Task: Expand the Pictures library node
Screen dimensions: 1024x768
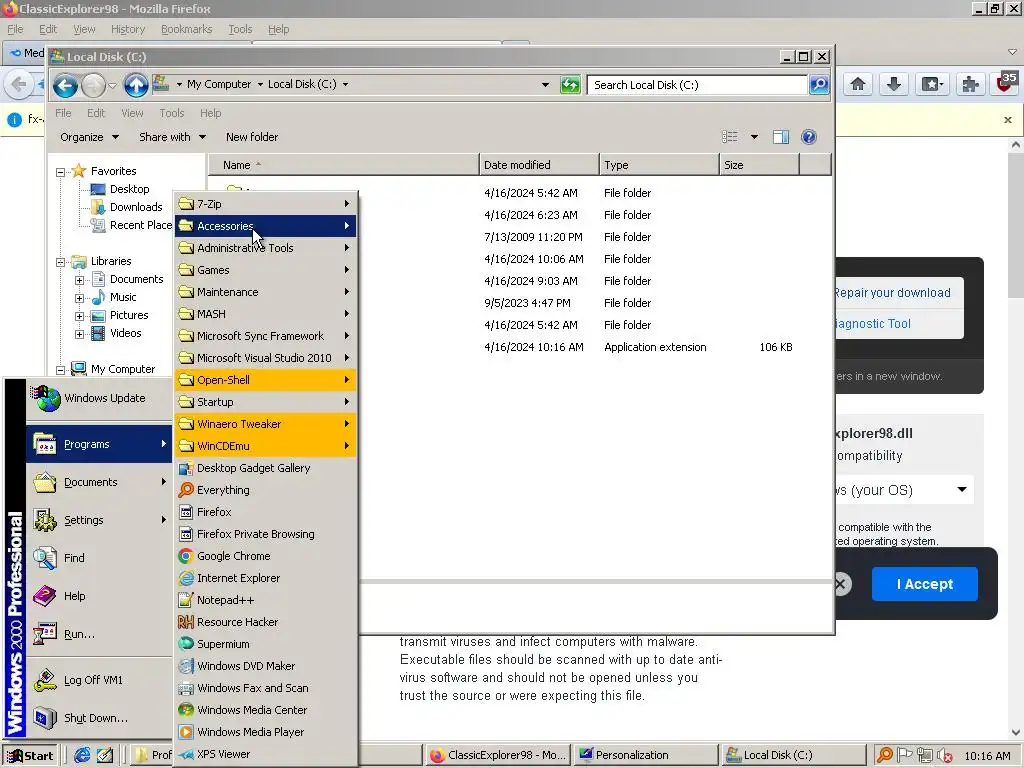Action: pyautogui.click(x=79, y=316)
